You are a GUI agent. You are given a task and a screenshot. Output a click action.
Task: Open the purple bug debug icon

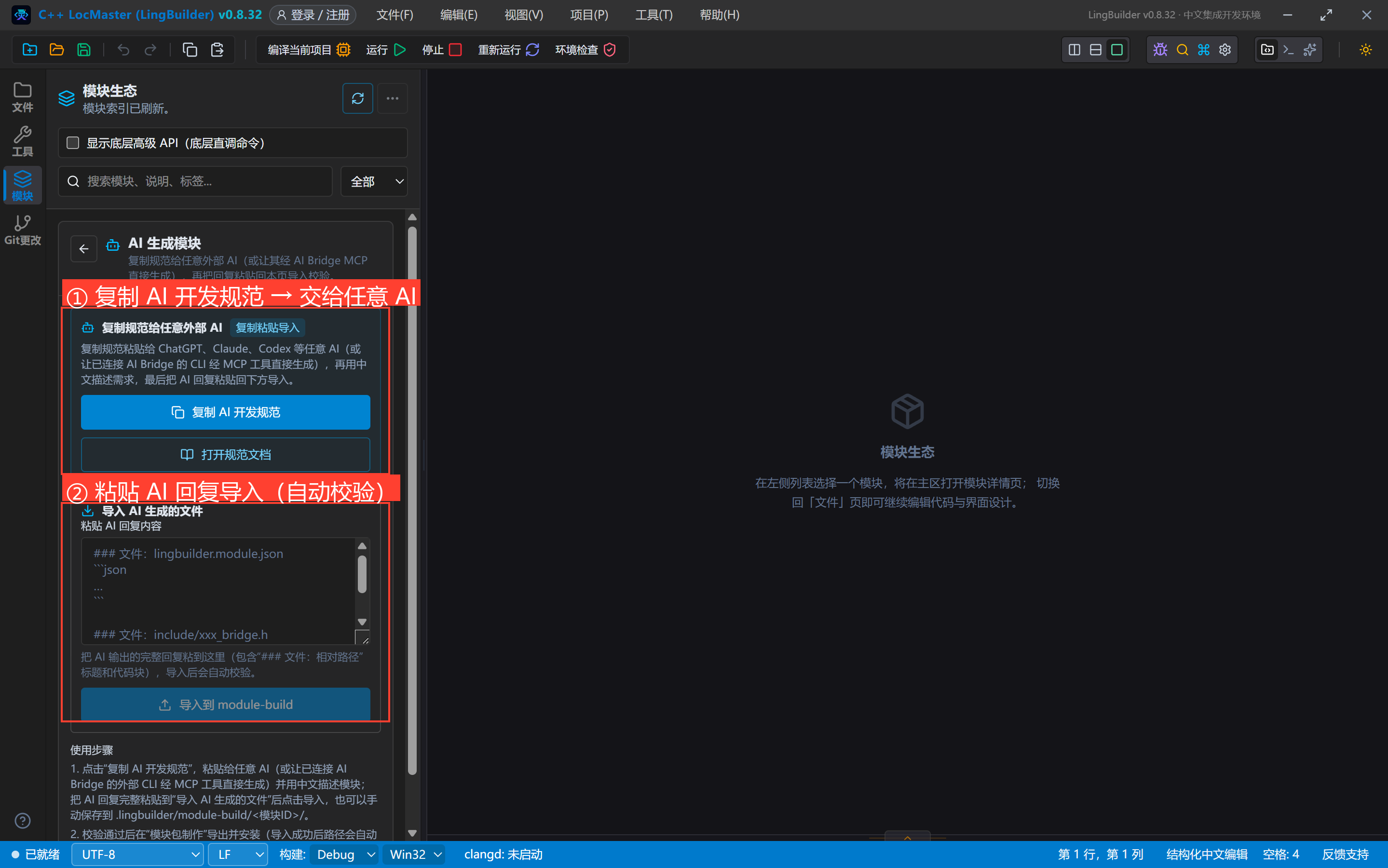pos(1160,50)
